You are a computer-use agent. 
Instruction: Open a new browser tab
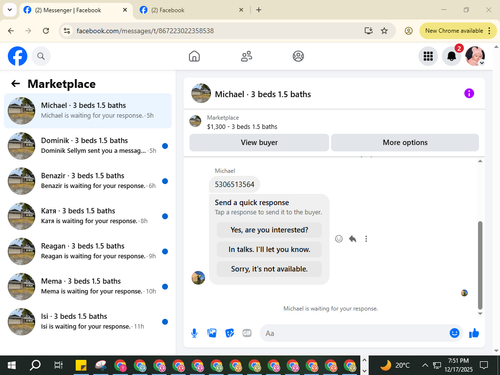(x=259, y=10)
